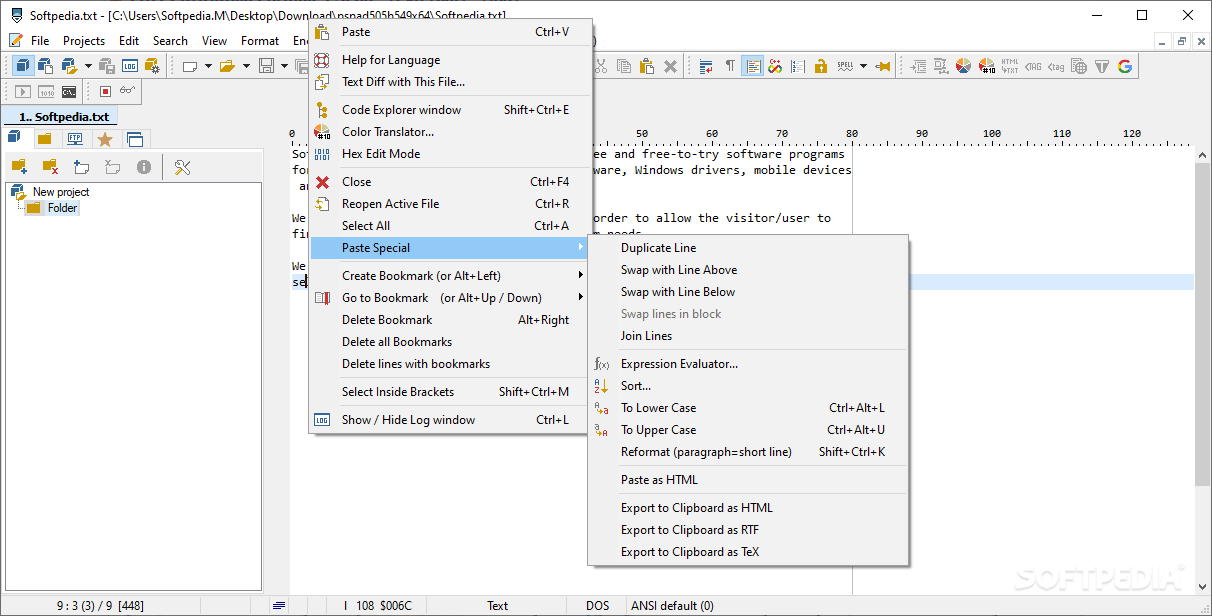Toggle the pushpin stay-on-top button

click(883, 66)
